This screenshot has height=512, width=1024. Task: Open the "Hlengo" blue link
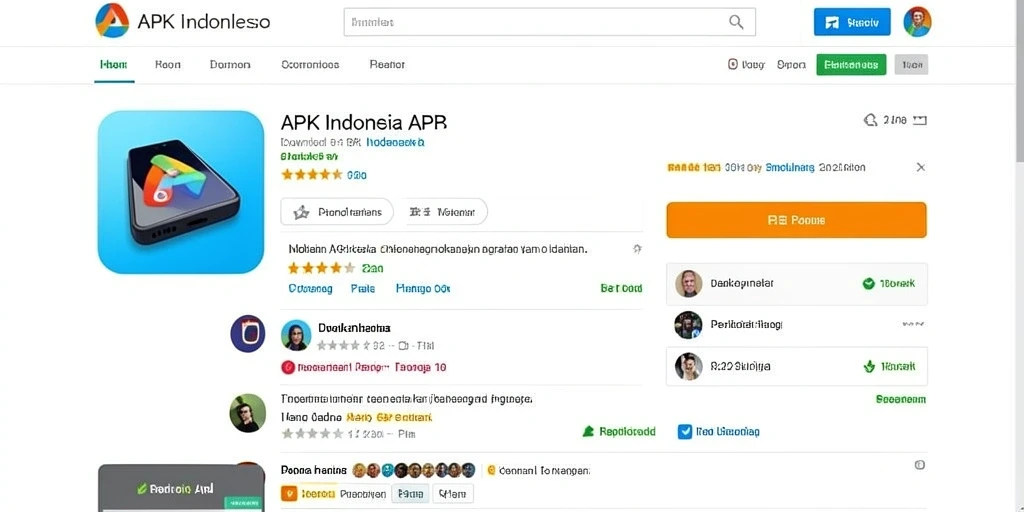(x=423, y=288)
